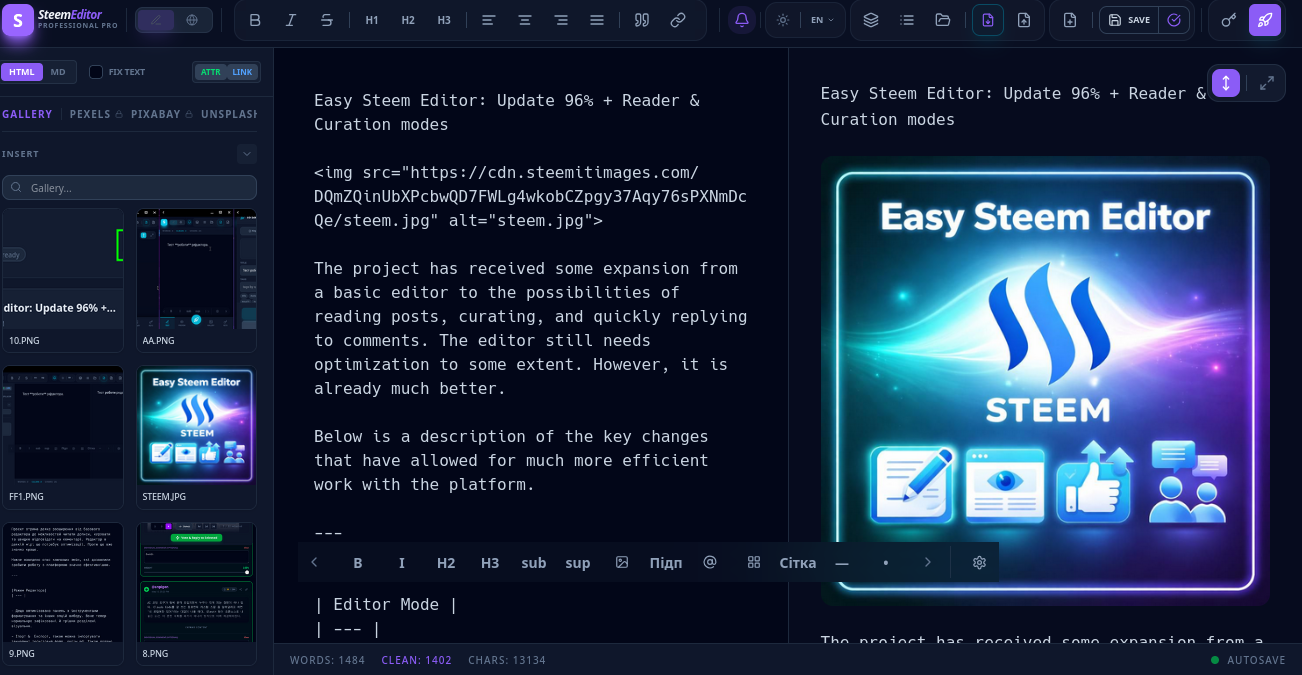Open notifications bell icon
The image size is (1302, 675).
point(741,20)
